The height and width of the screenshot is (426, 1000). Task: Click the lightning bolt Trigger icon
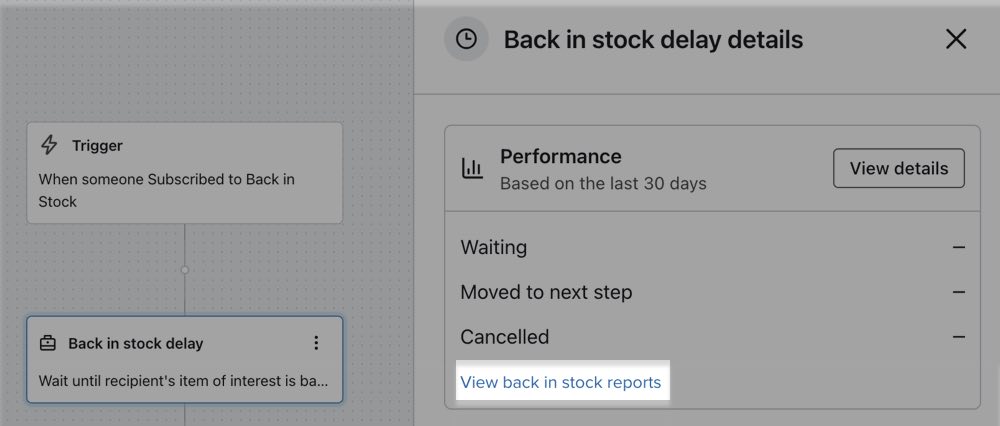point(49,146)
